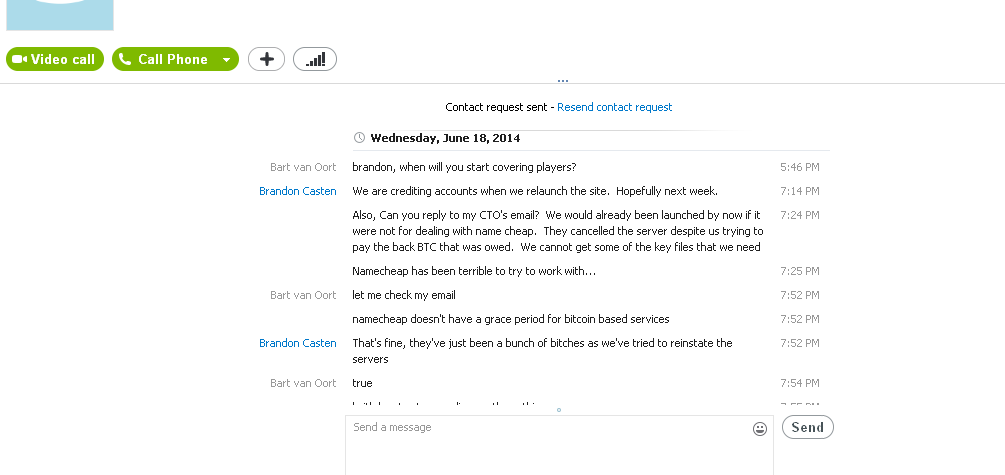
Task: Click the phone handset icon in Call Phone
Action: 125,59
